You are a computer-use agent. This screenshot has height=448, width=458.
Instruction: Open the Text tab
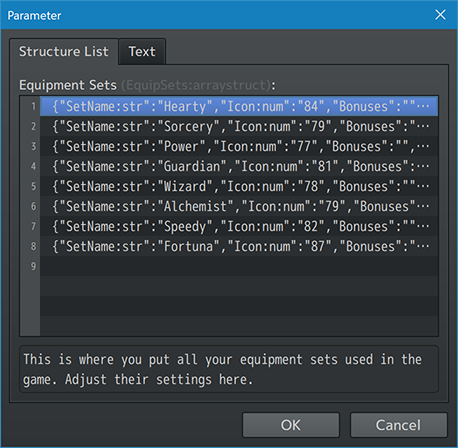tap(142, 52)
